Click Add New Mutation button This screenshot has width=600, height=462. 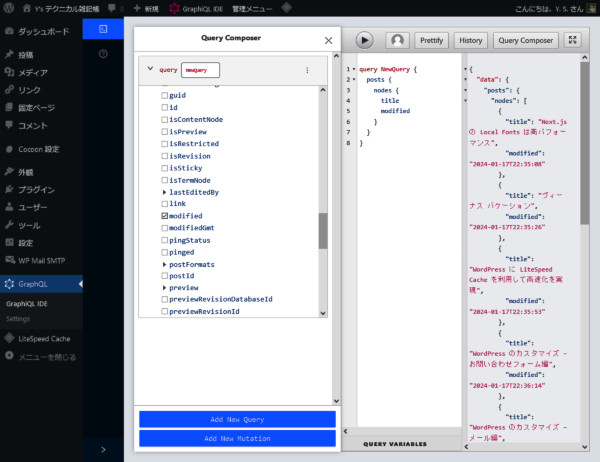pyautogui.click(x=237, y=438)
